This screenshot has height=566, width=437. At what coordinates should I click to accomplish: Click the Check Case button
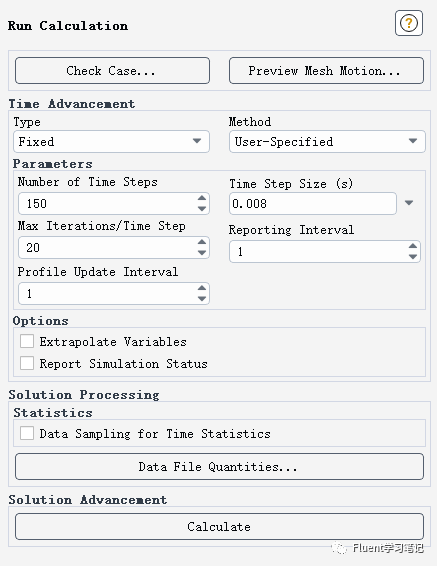click(112, 70)
